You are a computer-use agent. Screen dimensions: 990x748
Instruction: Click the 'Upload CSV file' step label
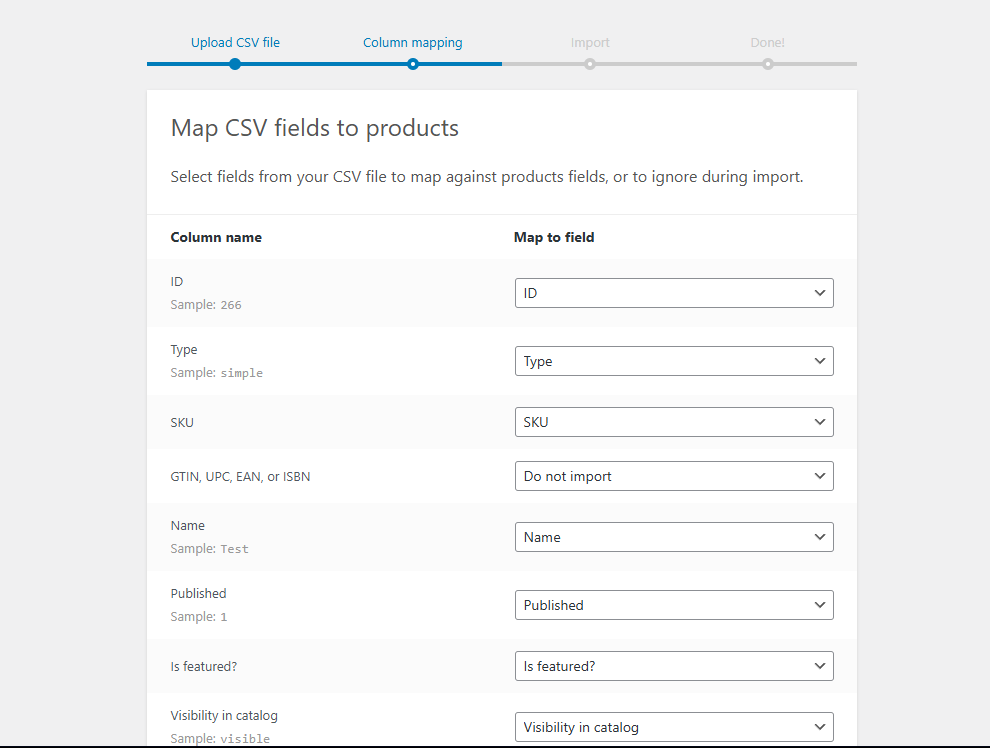(x=235, y=43)
